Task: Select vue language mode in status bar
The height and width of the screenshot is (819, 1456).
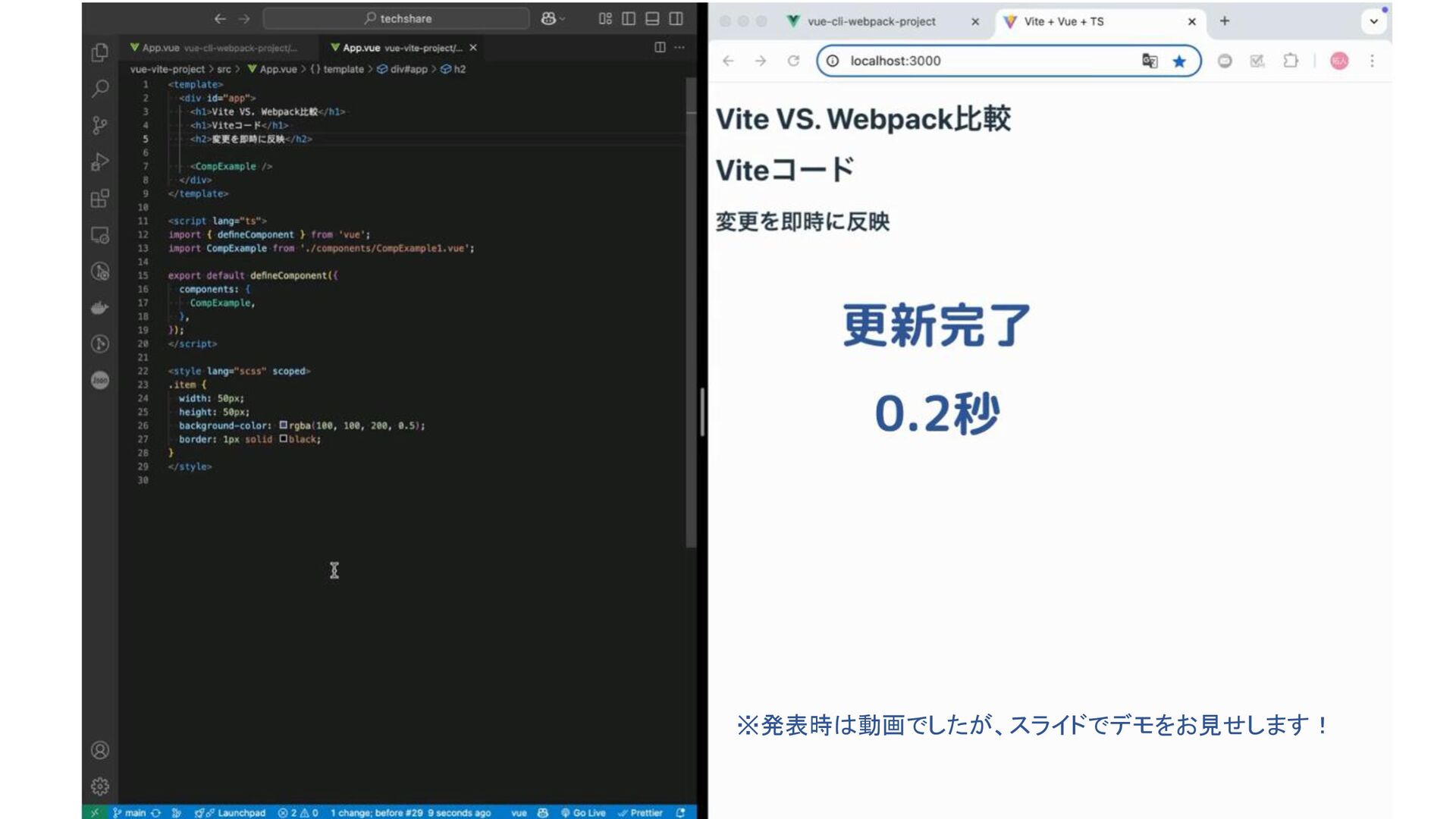Action: pos(519,812)
